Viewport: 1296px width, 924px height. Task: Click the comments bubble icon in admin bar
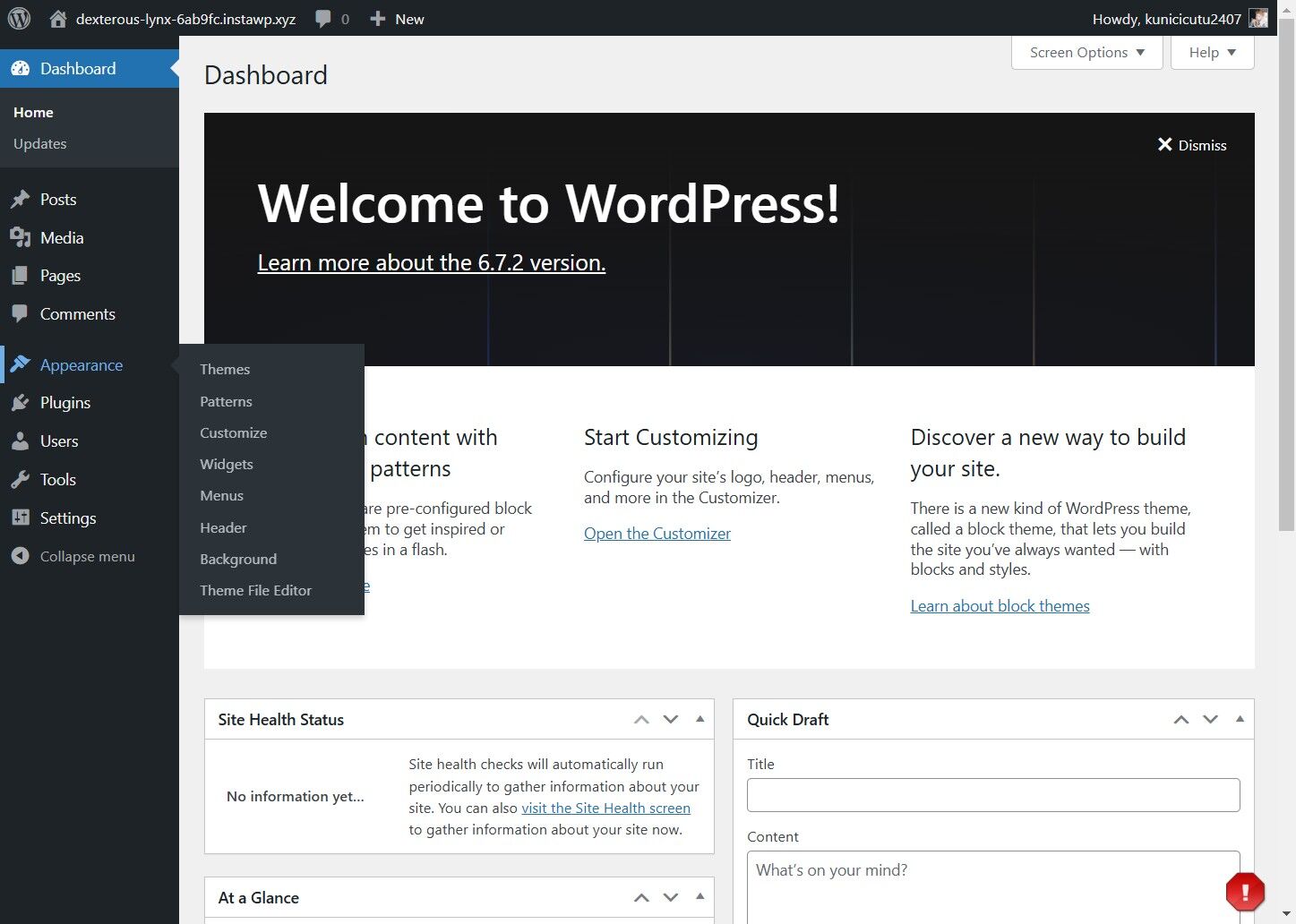coord(323,19)
